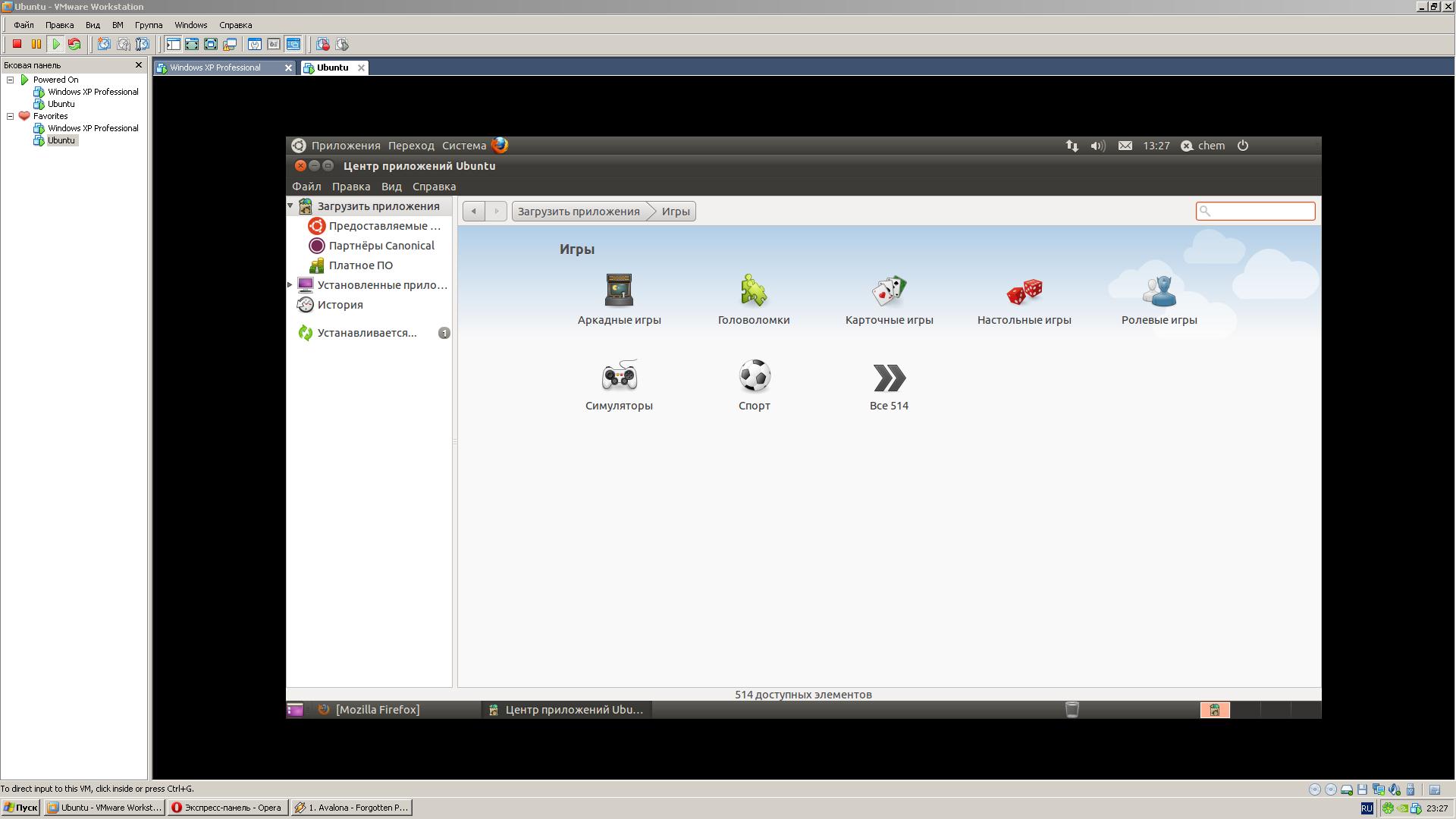This screenshot has width=1456, height=819.
Task: Open the Card games category icon
Action: pos(889,290)
